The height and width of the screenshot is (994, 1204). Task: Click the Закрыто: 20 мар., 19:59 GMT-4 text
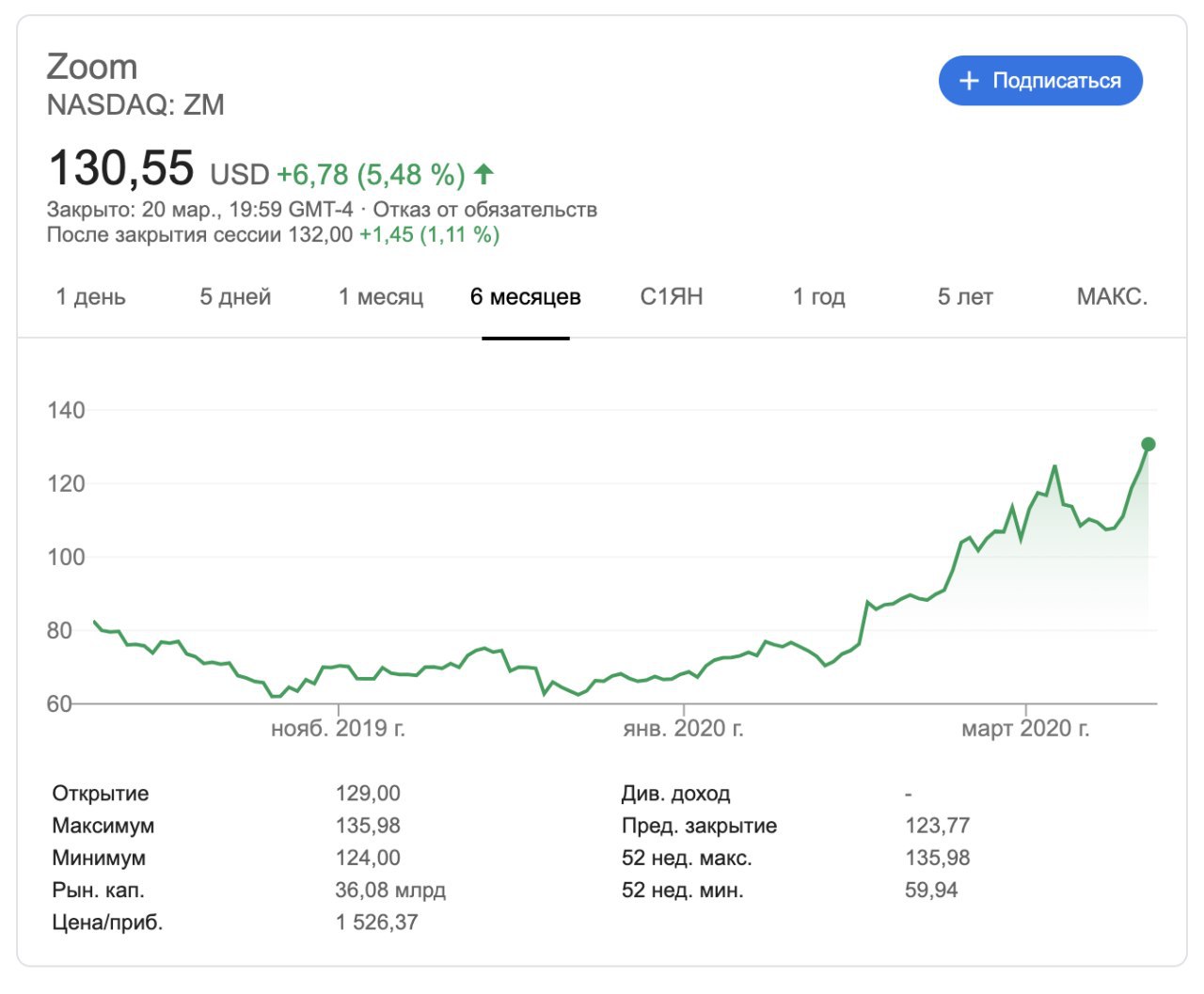coord(200,210)
